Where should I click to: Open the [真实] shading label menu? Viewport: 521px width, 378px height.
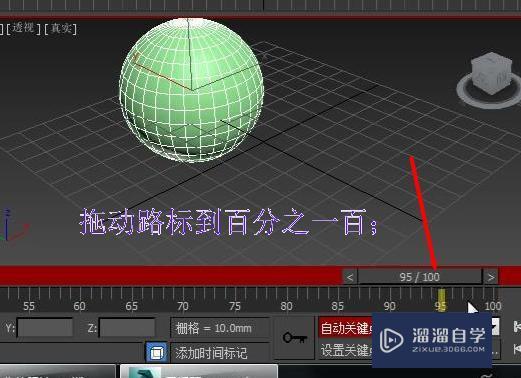(61, 28)
